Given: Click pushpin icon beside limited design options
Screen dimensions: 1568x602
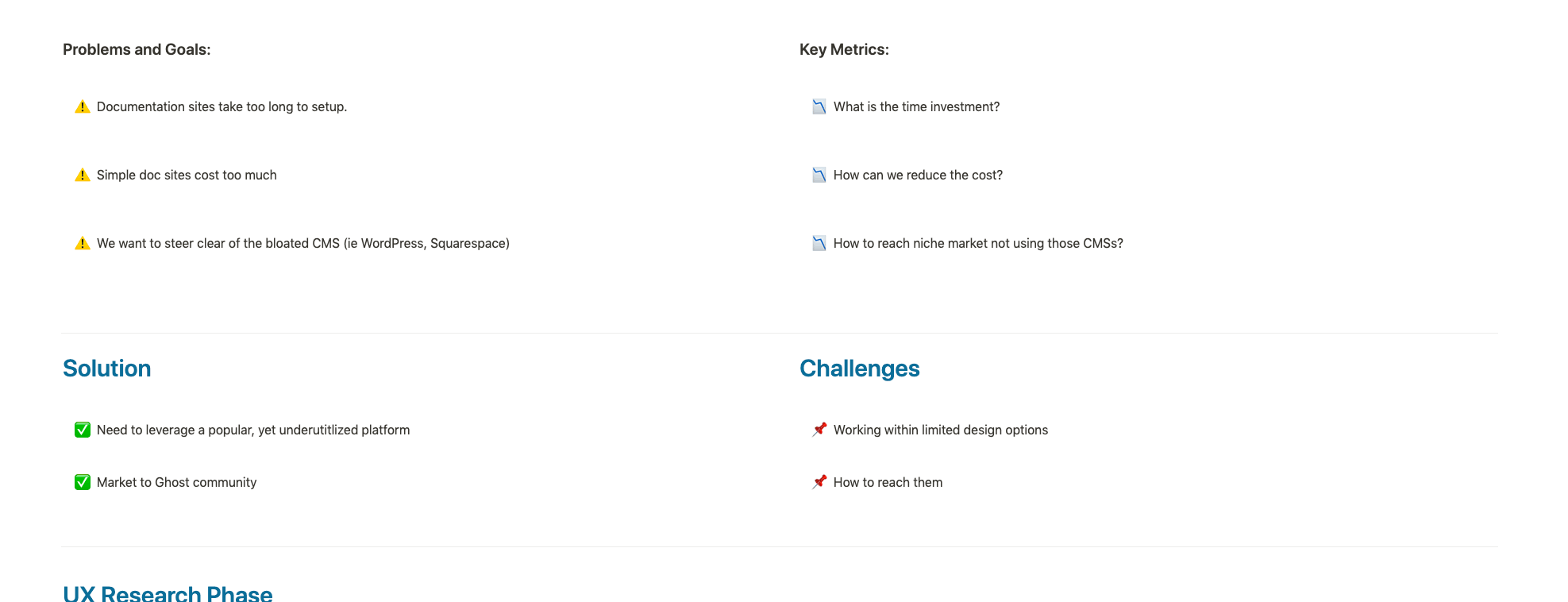Looking at the screenshot, I should pyautogui.click(x=819, y=430).
